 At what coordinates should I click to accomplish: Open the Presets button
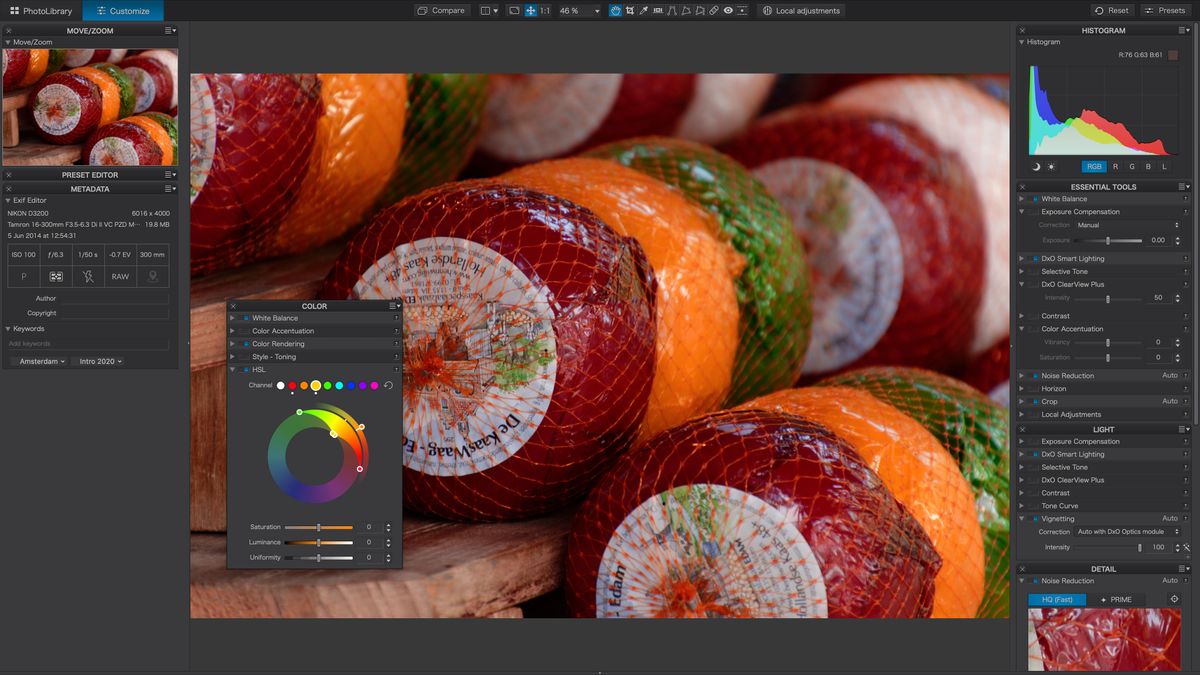coord(1165,10)
